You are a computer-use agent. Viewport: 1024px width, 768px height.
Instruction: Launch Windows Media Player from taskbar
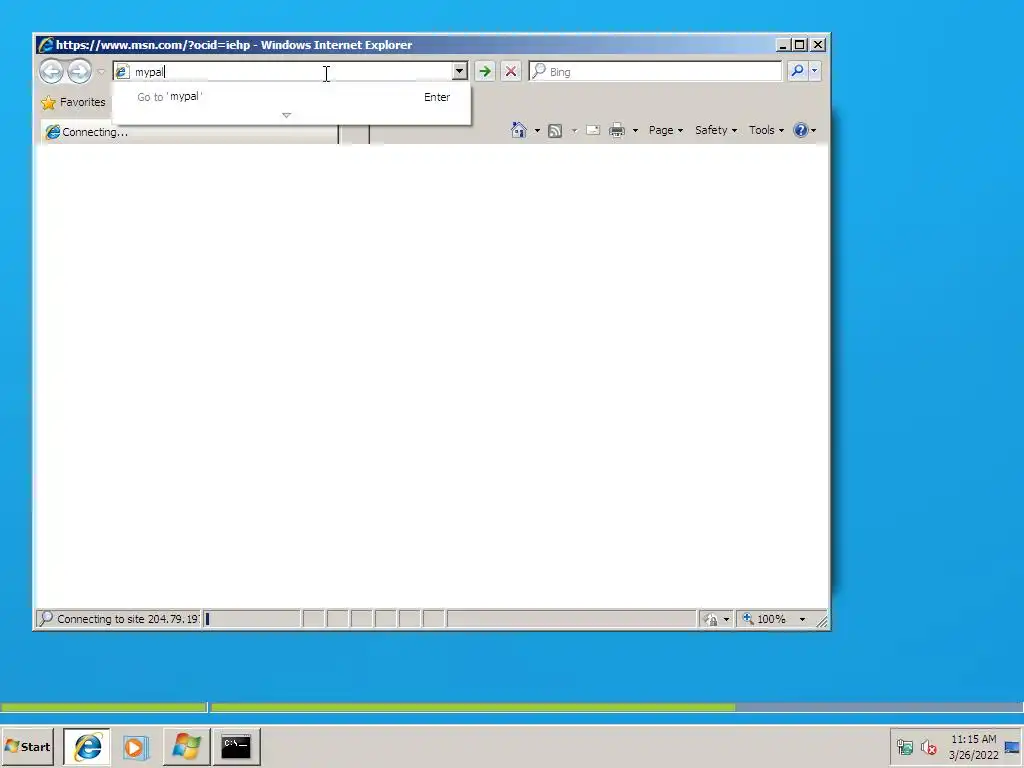pyautogui.click(x=136, y=747)
